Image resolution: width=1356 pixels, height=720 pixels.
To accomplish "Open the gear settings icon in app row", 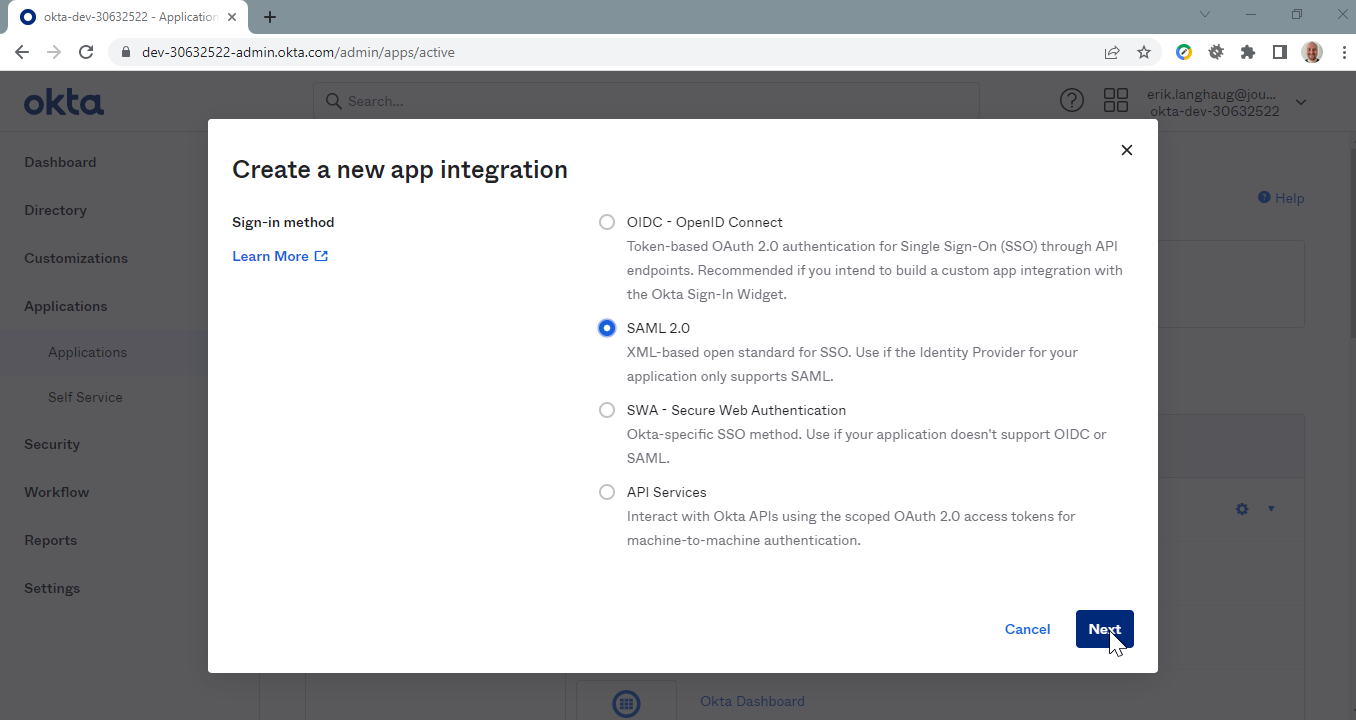I will (1242, 509).
